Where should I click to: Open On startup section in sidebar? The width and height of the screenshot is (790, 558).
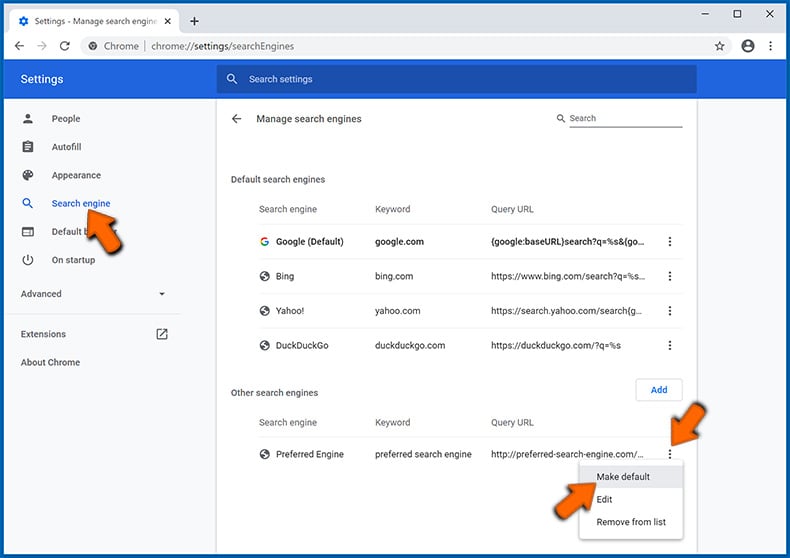click(73, 260)
